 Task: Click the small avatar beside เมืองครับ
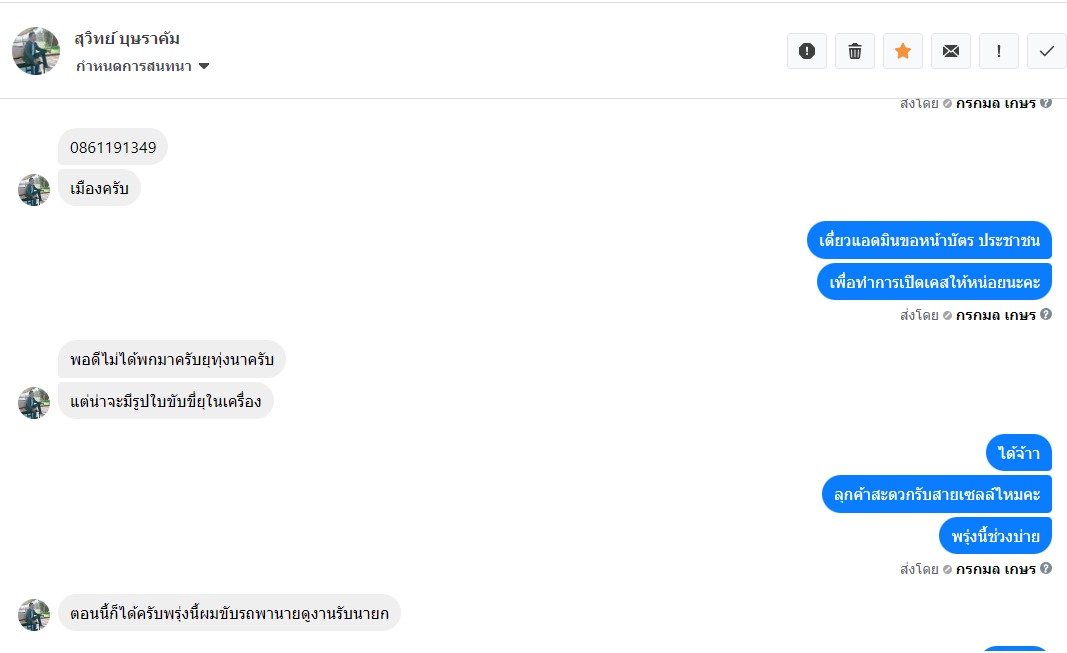(x=34, y=190)
